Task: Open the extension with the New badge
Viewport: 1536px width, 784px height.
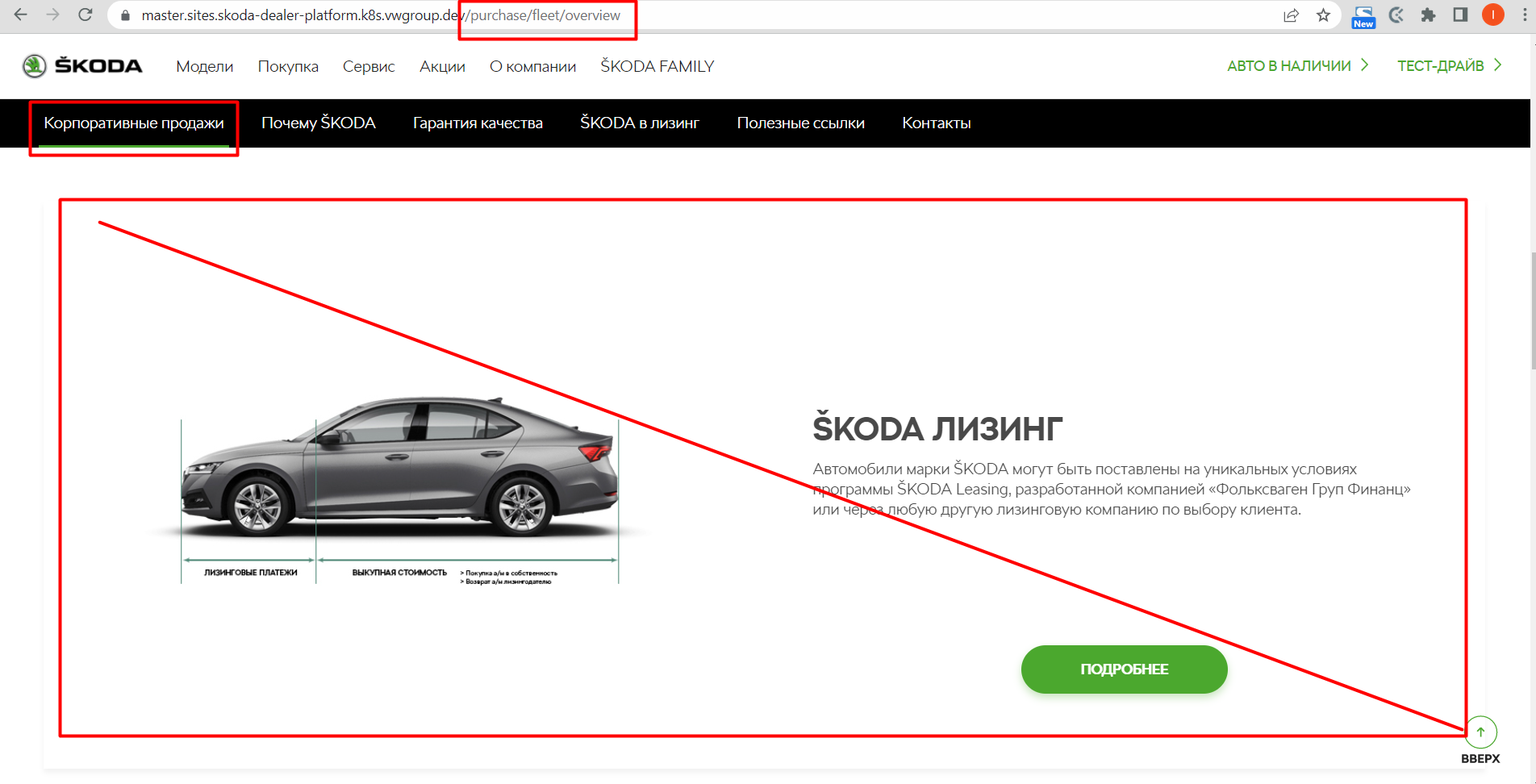Action: 1363,17
